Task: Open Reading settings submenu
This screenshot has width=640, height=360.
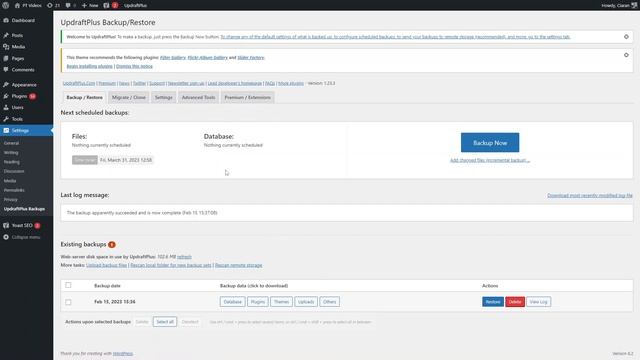Action: [11, 162]
